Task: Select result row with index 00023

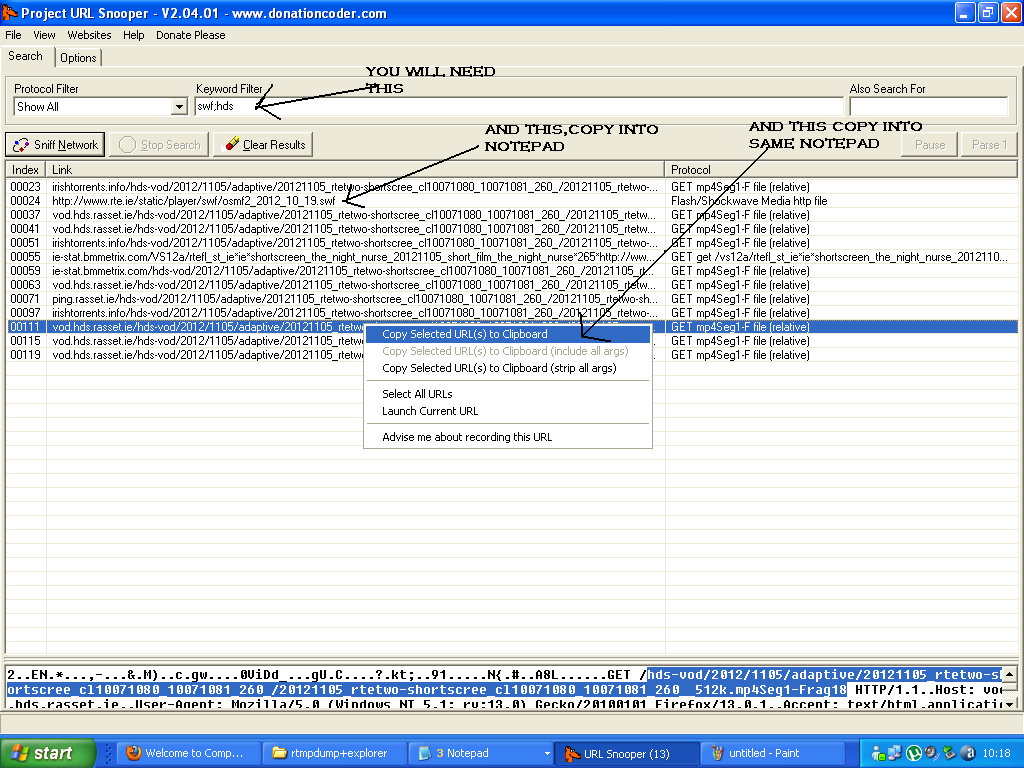Action: click(512, 187)
